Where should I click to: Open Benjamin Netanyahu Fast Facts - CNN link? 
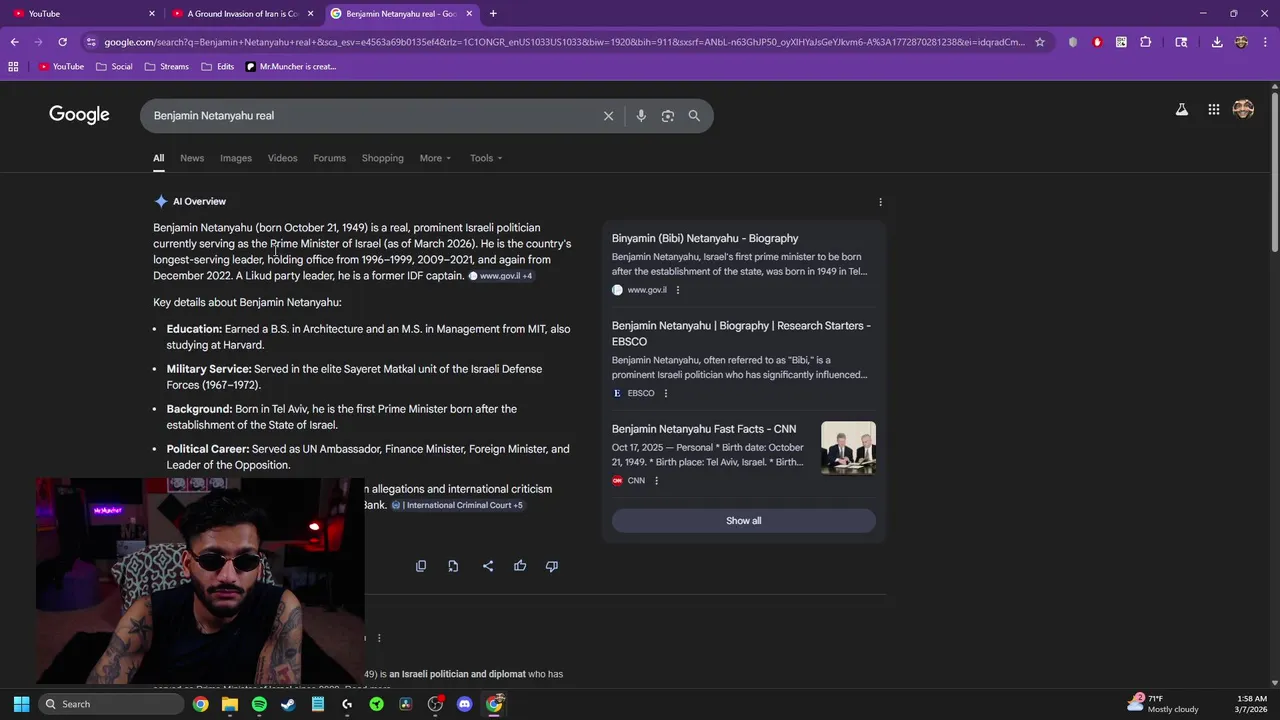(704, 430)
